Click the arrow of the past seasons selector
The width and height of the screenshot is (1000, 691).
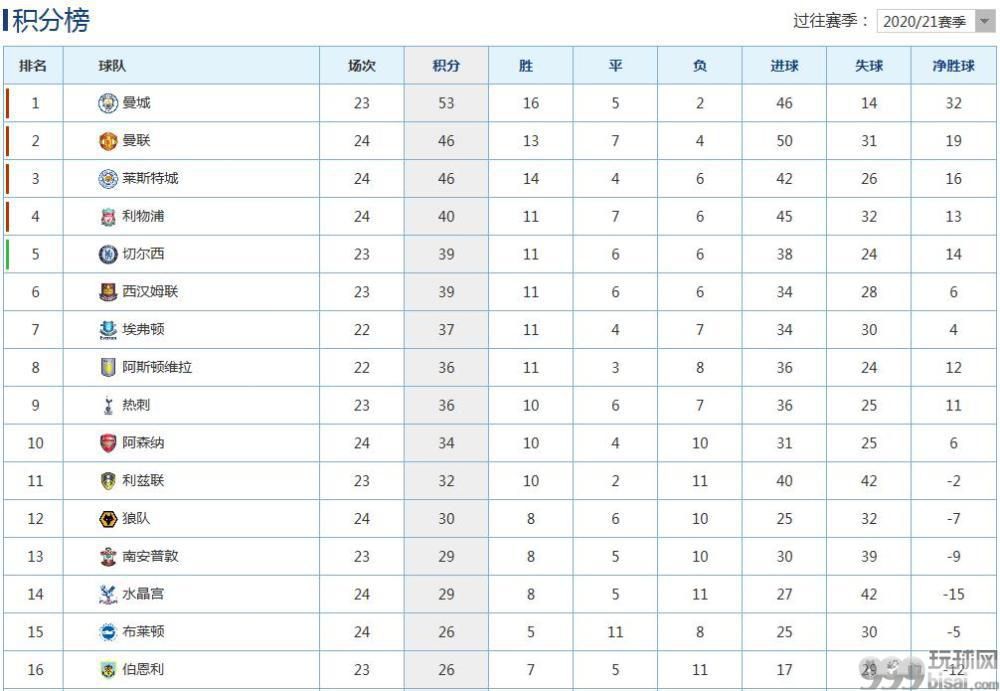pyautogui.click(x=984, y=21)
